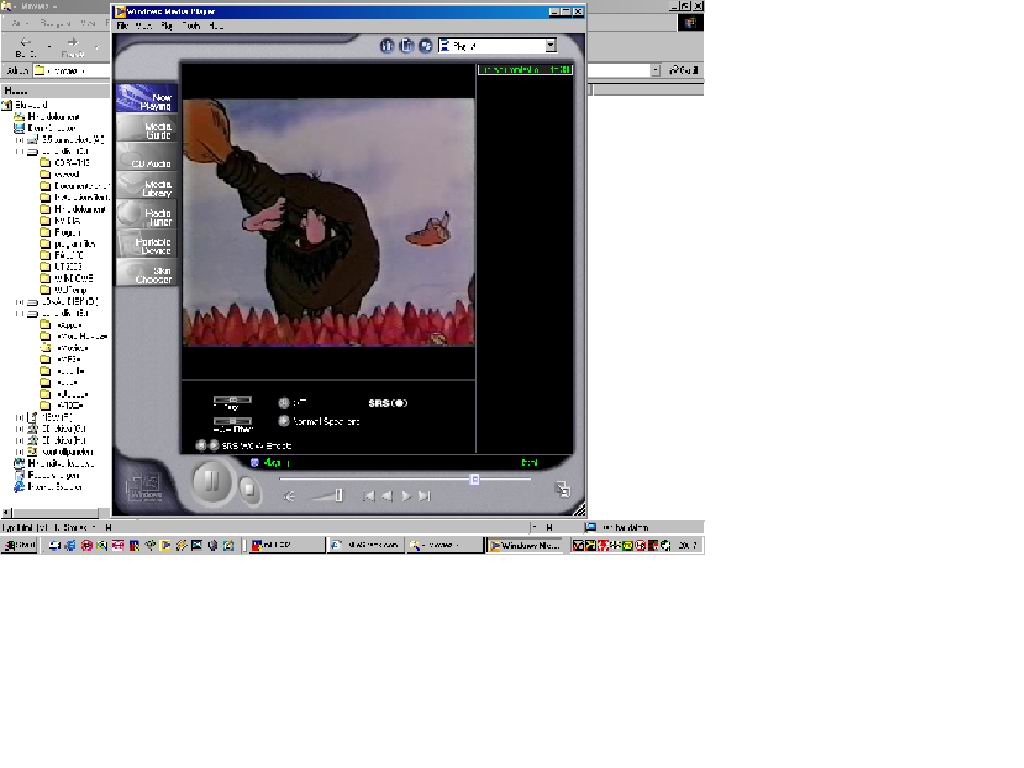The image size is (1024, 768).
Task: Select the Recycle Bin item in Explorer tree
Action: pos(48,475)
